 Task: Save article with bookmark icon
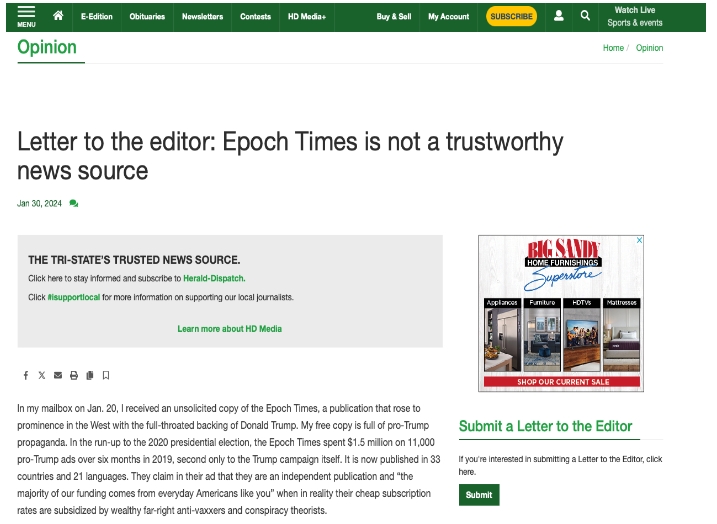[x=106, y=375]
